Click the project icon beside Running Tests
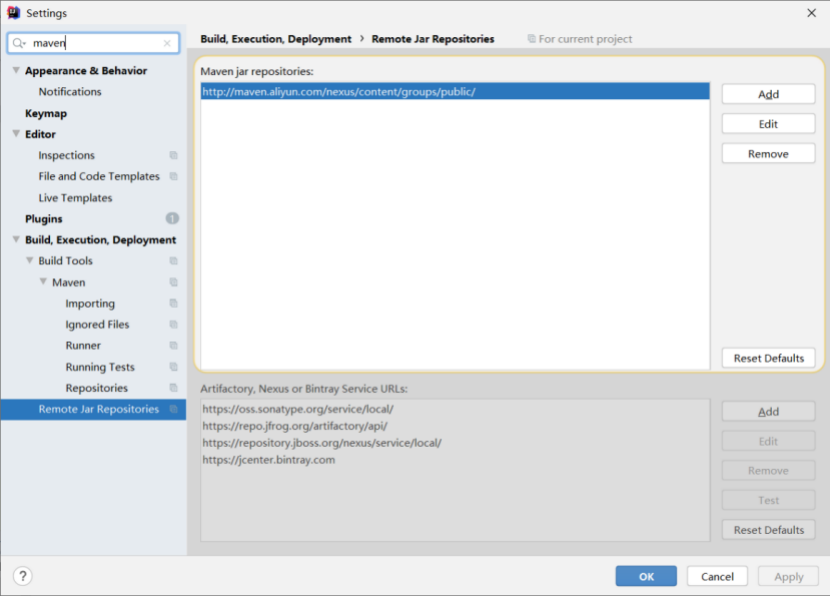 [x=174, y=367]
